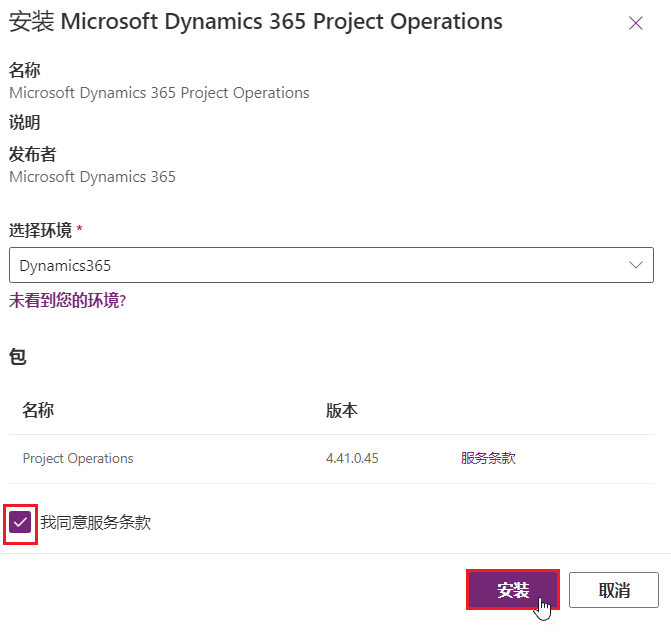Open the 未看到您的环境? link
671x643 pixels.
(x=67, y=300)
